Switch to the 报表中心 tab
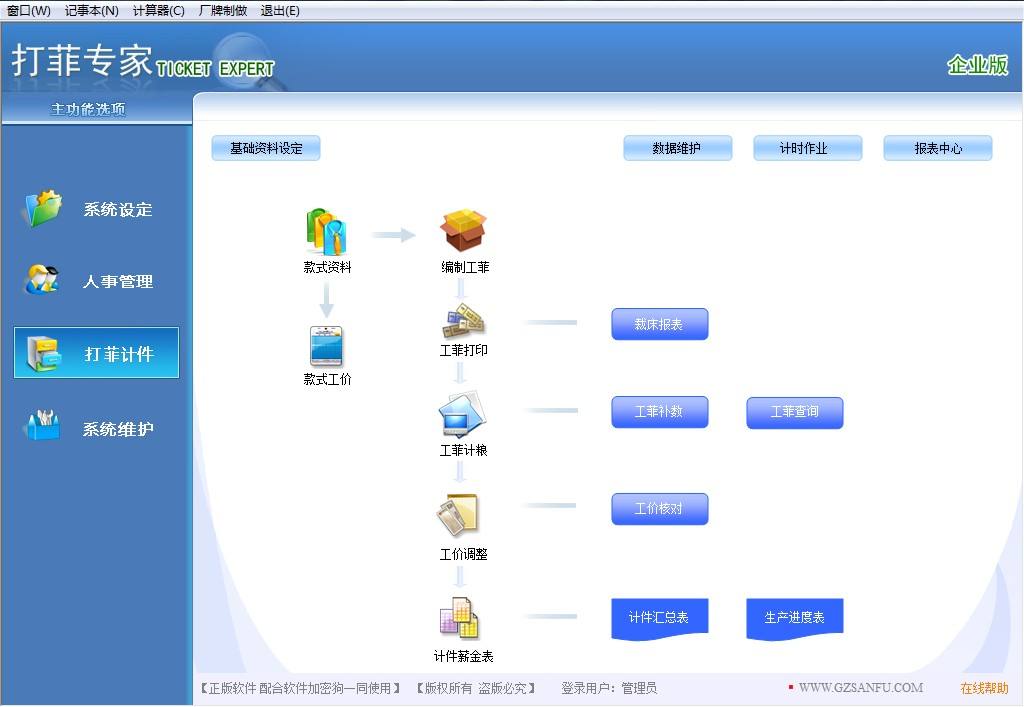1024x707 pixels. tap(937, 148)
